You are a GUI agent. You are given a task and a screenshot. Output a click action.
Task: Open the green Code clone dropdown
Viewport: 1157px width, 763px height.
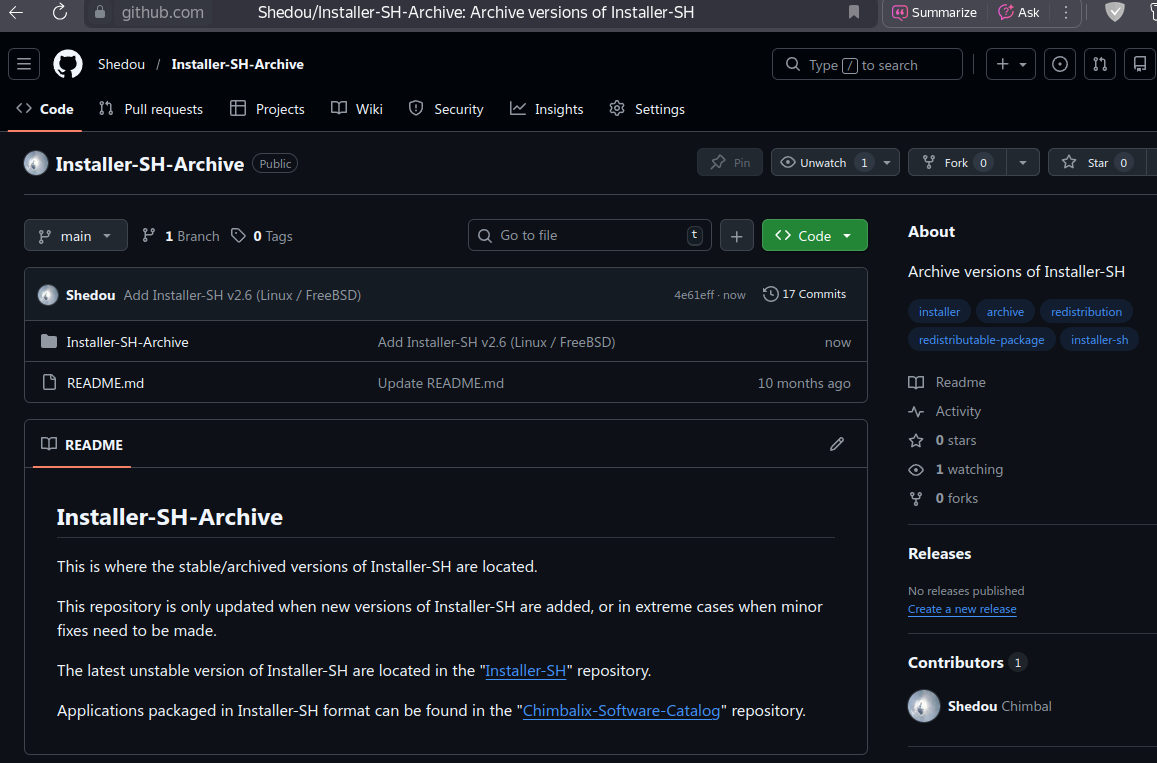tap(815, 235)
